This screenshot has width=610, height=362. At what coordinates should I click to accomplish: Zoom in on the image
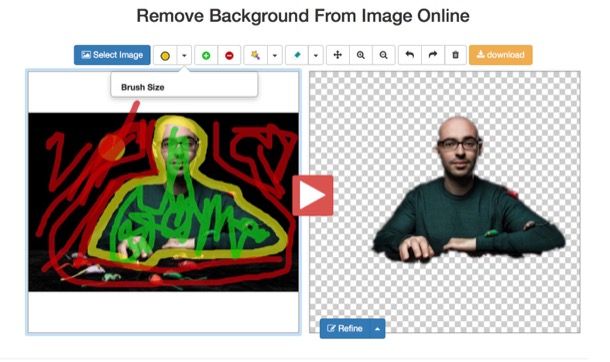point(361,55)
